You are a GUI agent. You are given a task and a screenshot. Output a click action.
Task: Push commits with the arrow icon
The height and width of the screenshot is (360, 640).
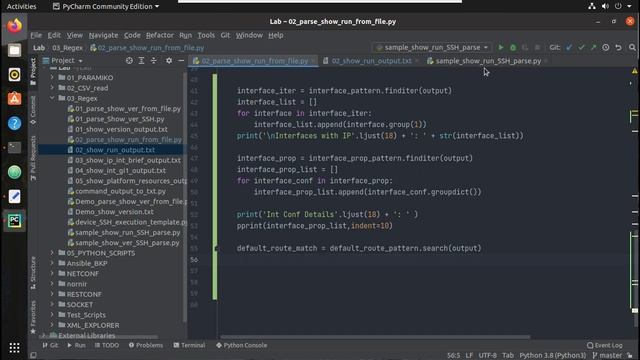tap(593, 48)
